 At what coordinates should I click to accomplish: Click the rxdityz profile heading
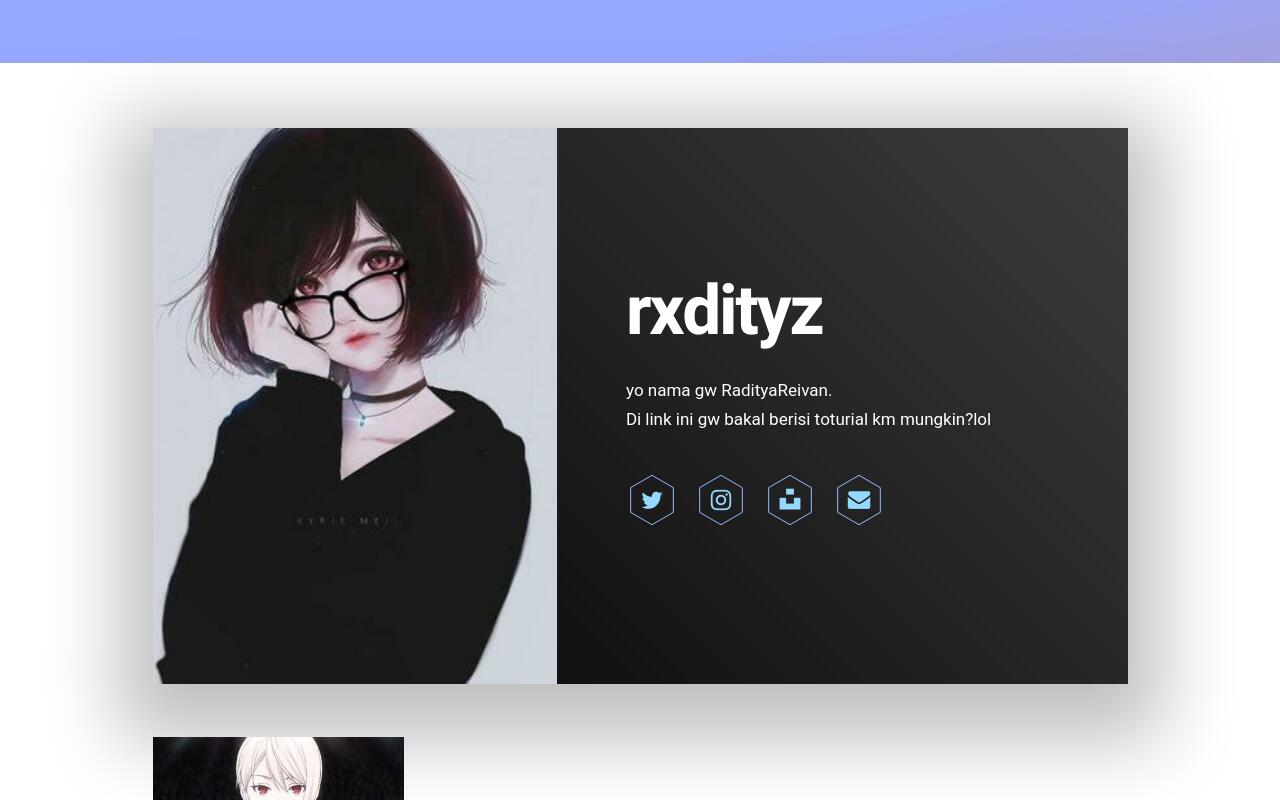click(x=724, y=311)
